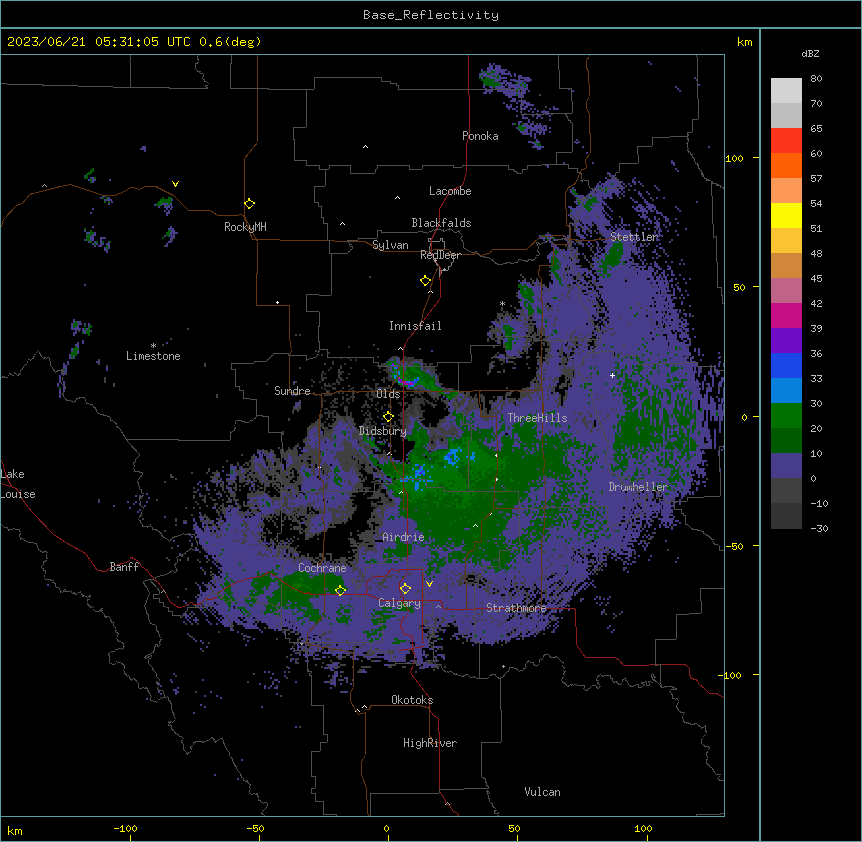This screenshot has width=862, height=842.
Task: Select the slate purple 10-0 dBZ legend swatch
Action: pyautogui.click(x=786, y=466)
